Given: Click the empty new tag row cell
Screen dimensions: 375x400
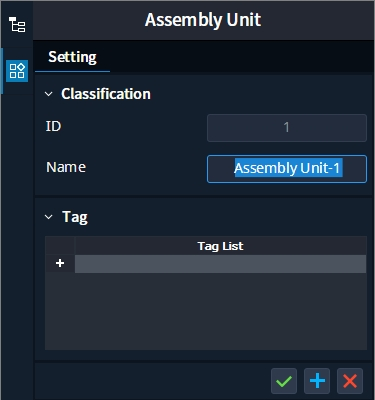Looking at the screenshot, I should [220, 264].
